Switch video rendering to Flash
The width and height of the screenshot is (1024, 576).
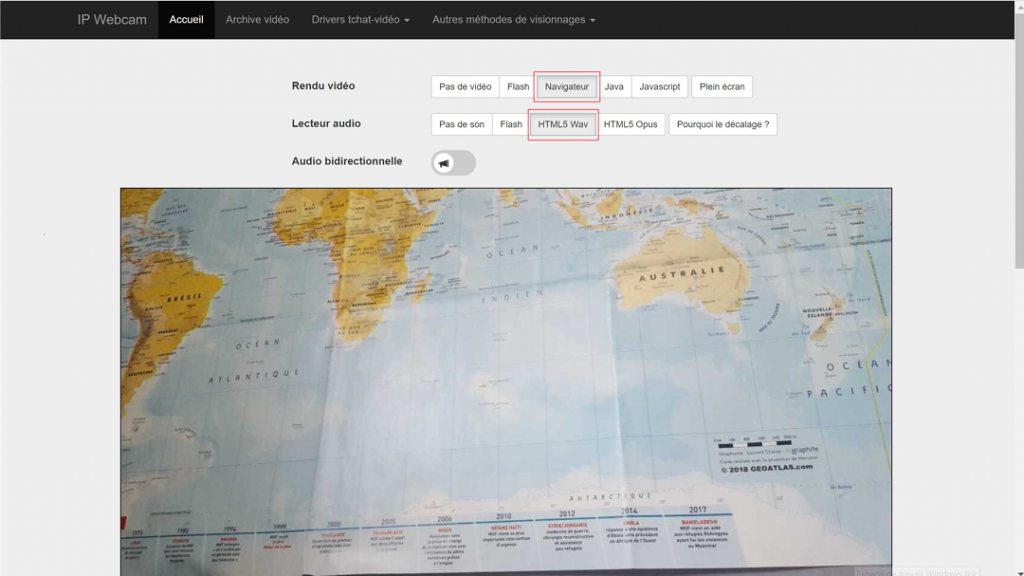coord(518,87)
